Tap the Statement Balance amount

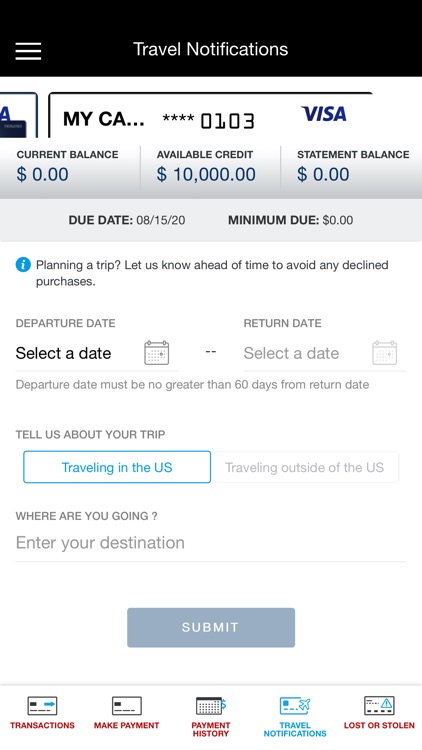point(323,174)
